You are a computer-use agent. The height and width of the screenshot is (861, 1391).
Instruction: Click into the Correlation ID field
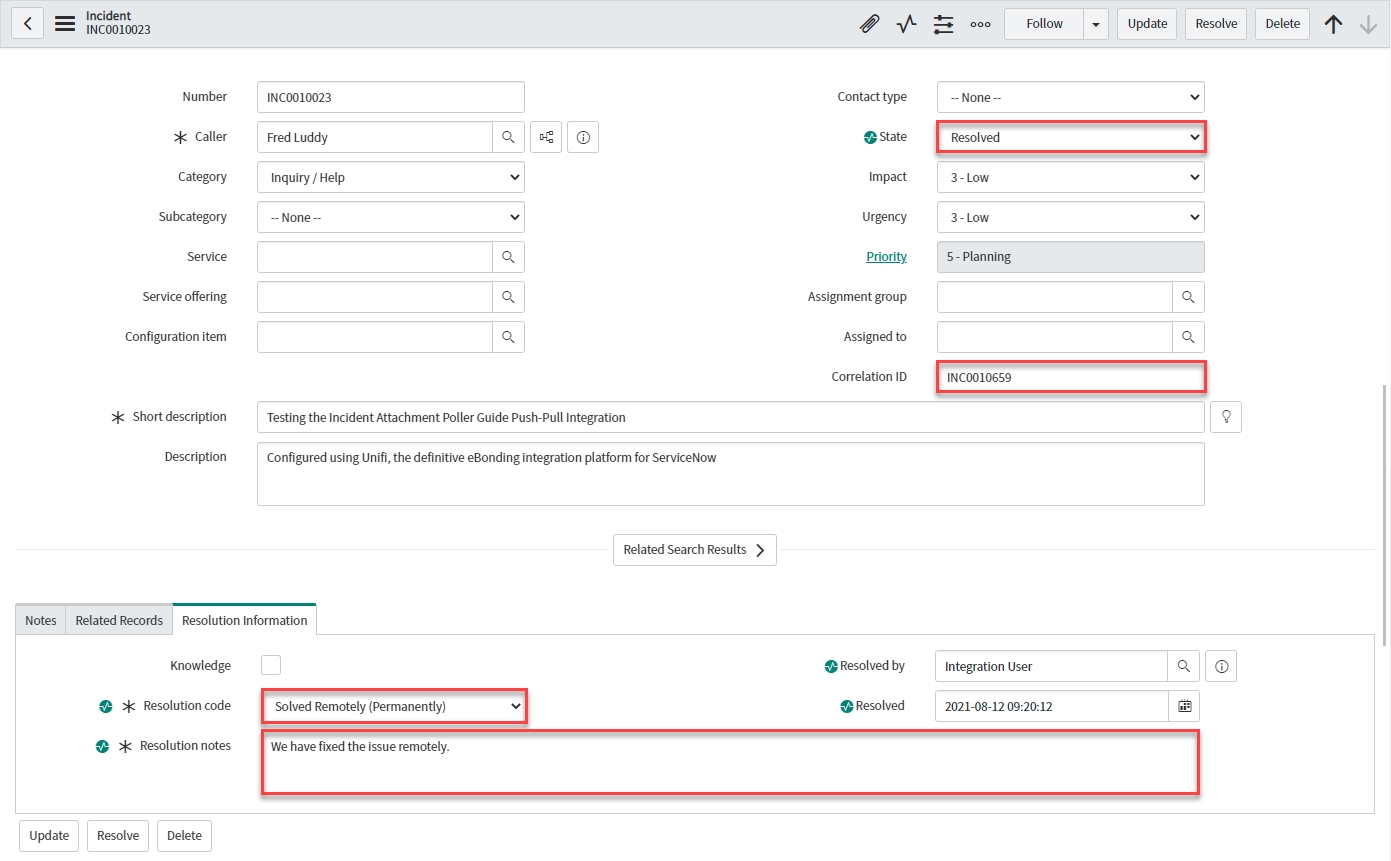coord(1070,377)
